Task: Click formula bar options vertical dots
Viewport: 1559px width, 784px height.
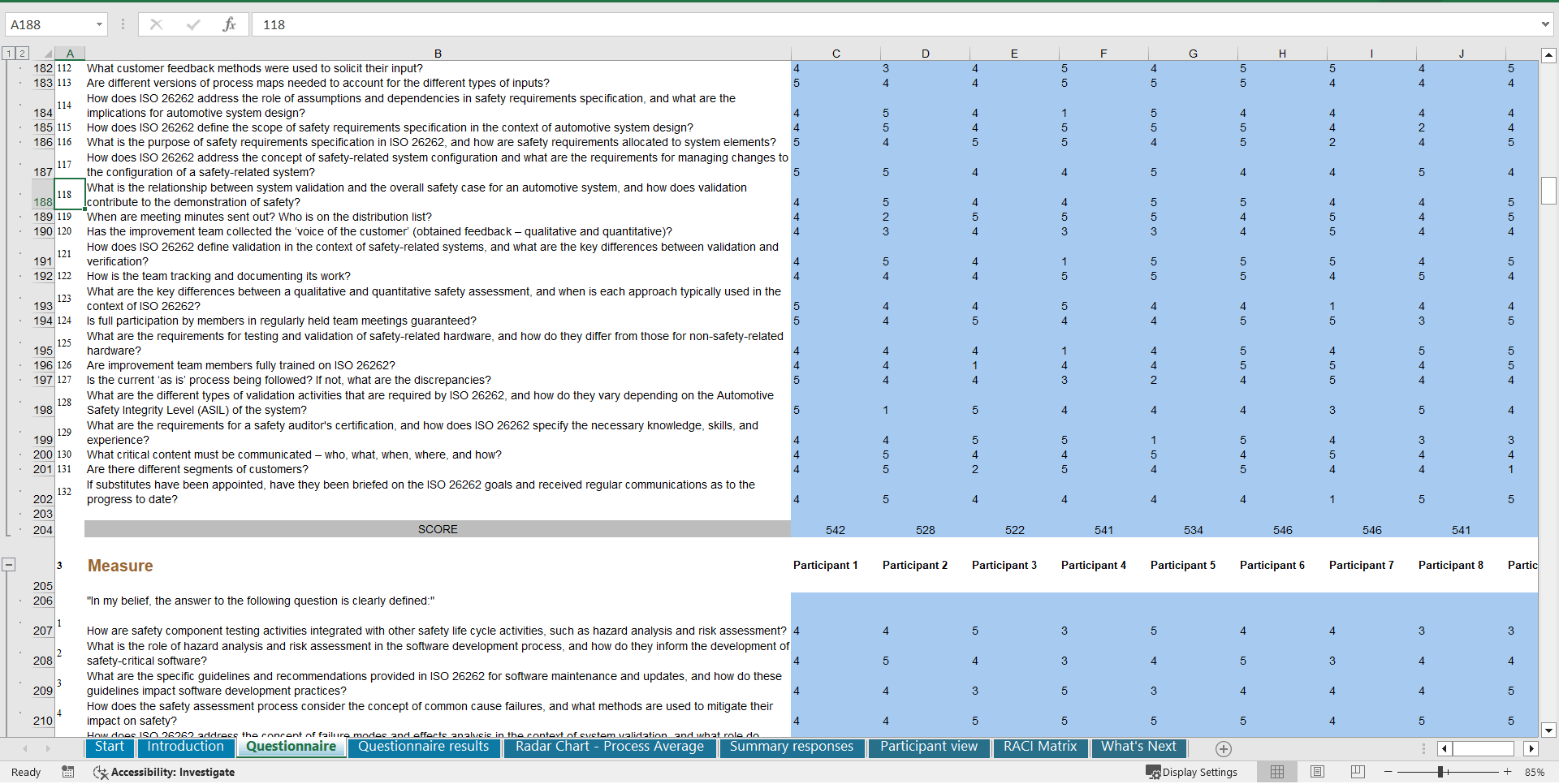Action: 123,24
